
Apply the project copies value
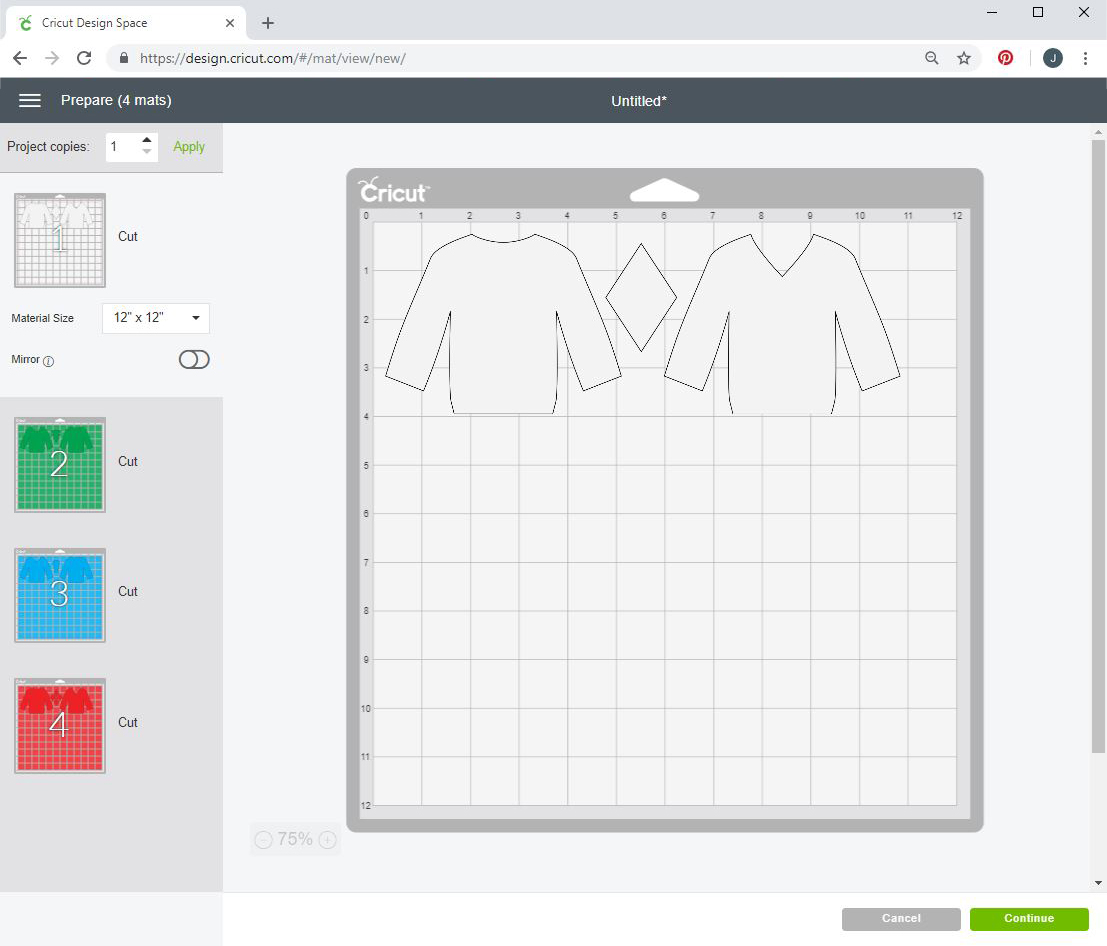[189, 147]
